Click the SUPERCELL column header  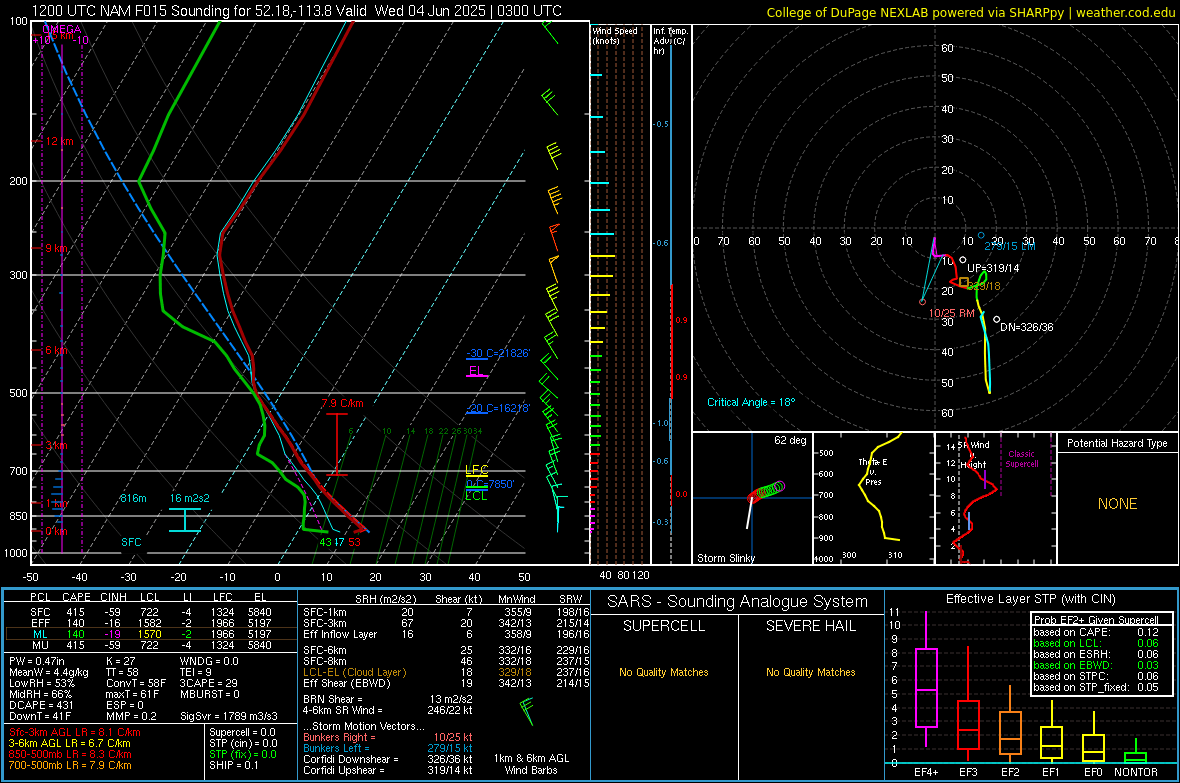point(664,626)
